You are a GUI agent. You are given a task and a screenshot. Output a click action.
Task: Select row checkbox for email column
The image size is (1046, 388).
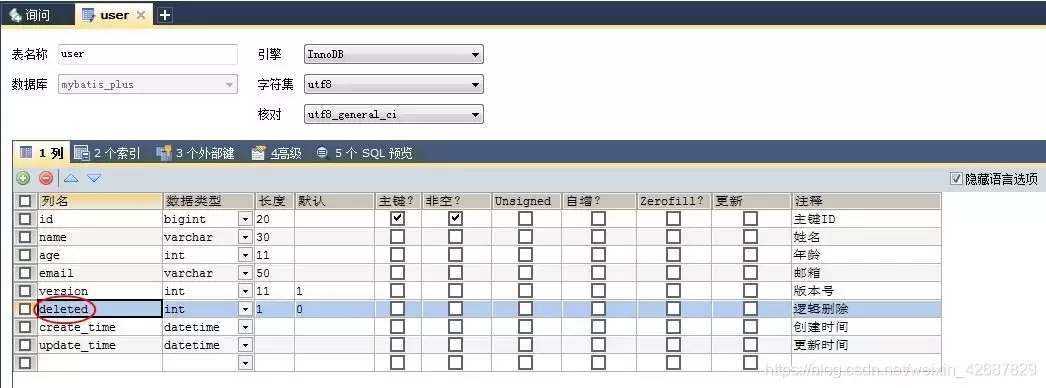point(25,272)
